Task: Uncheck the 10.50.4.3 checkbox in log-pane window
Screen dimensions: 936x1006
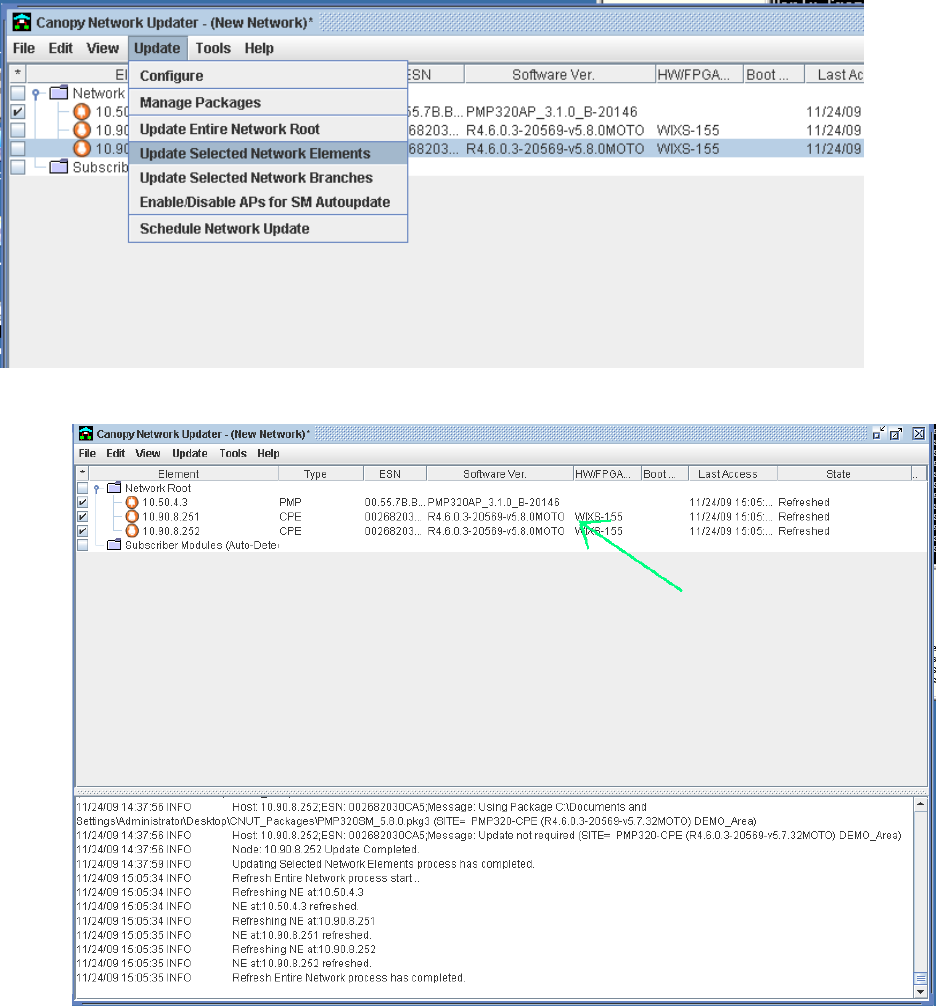Action: coord(83,502)
